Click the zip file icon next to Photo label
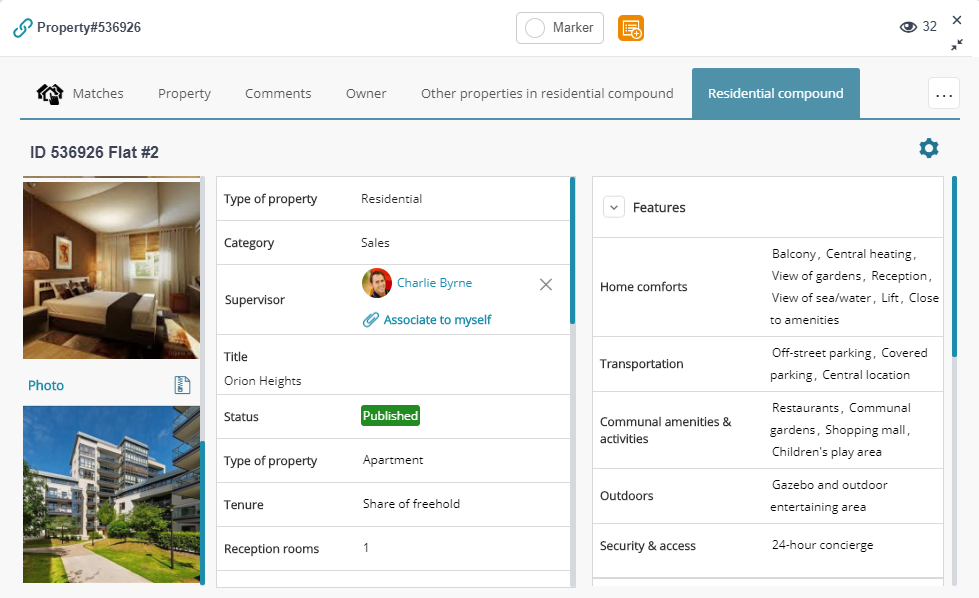The width and height of the screenshot is (979, 598). 183,384
